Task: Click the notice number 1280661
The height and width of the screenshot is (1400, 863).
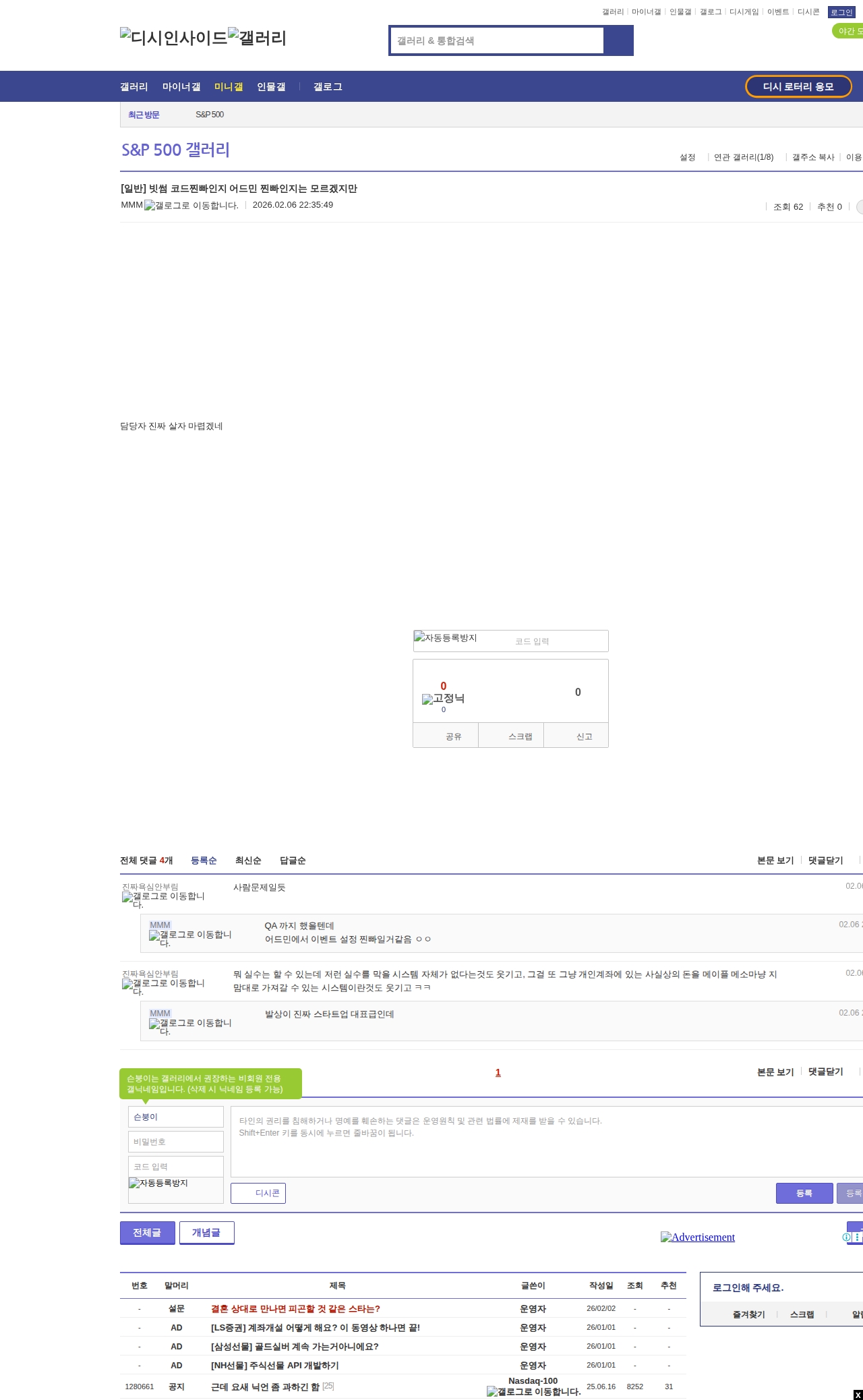Action: 140,1387
